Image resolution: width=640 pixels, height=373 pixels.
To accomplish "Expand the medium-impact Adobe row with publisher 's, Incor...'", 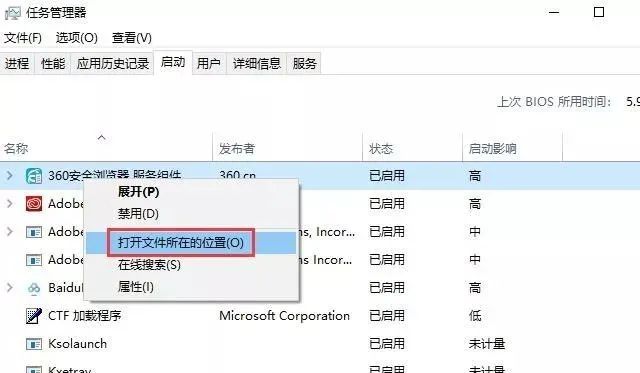I will click(x=10, y=232).
